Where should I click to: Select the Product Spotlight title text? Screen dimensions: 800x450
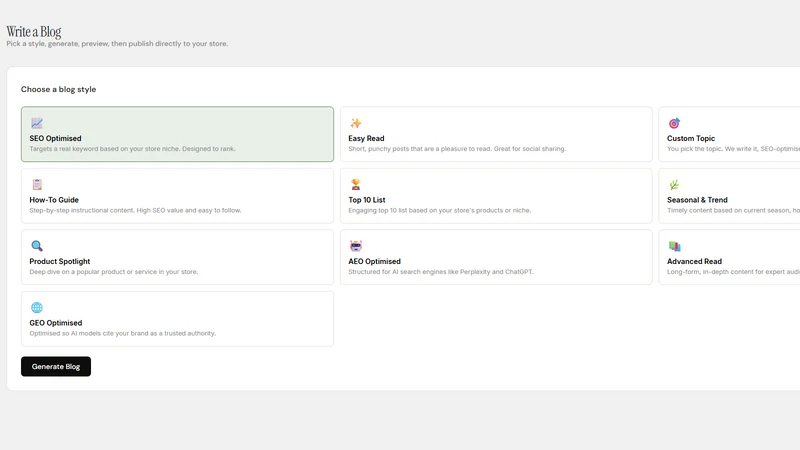[60, 261]
